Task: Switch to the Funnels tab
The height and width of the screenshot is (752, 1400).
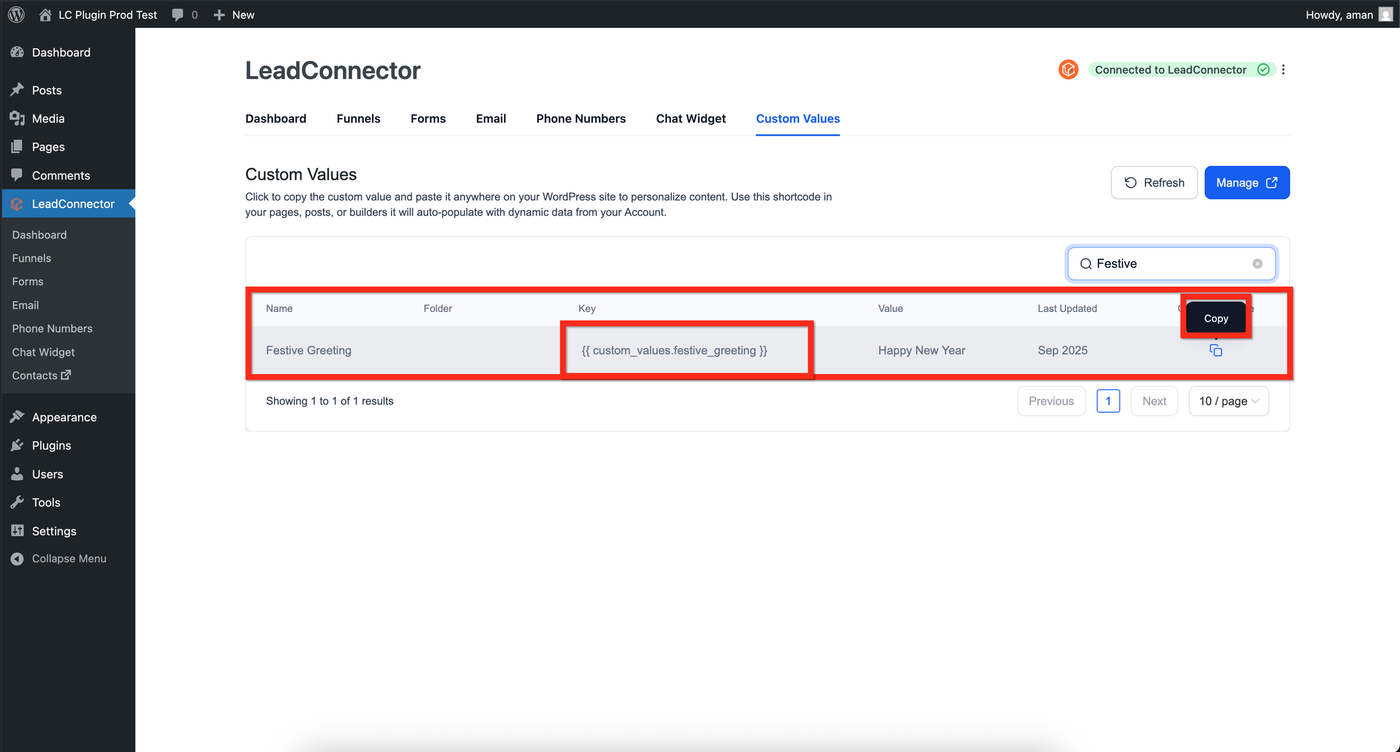Action: click(358, 119)
